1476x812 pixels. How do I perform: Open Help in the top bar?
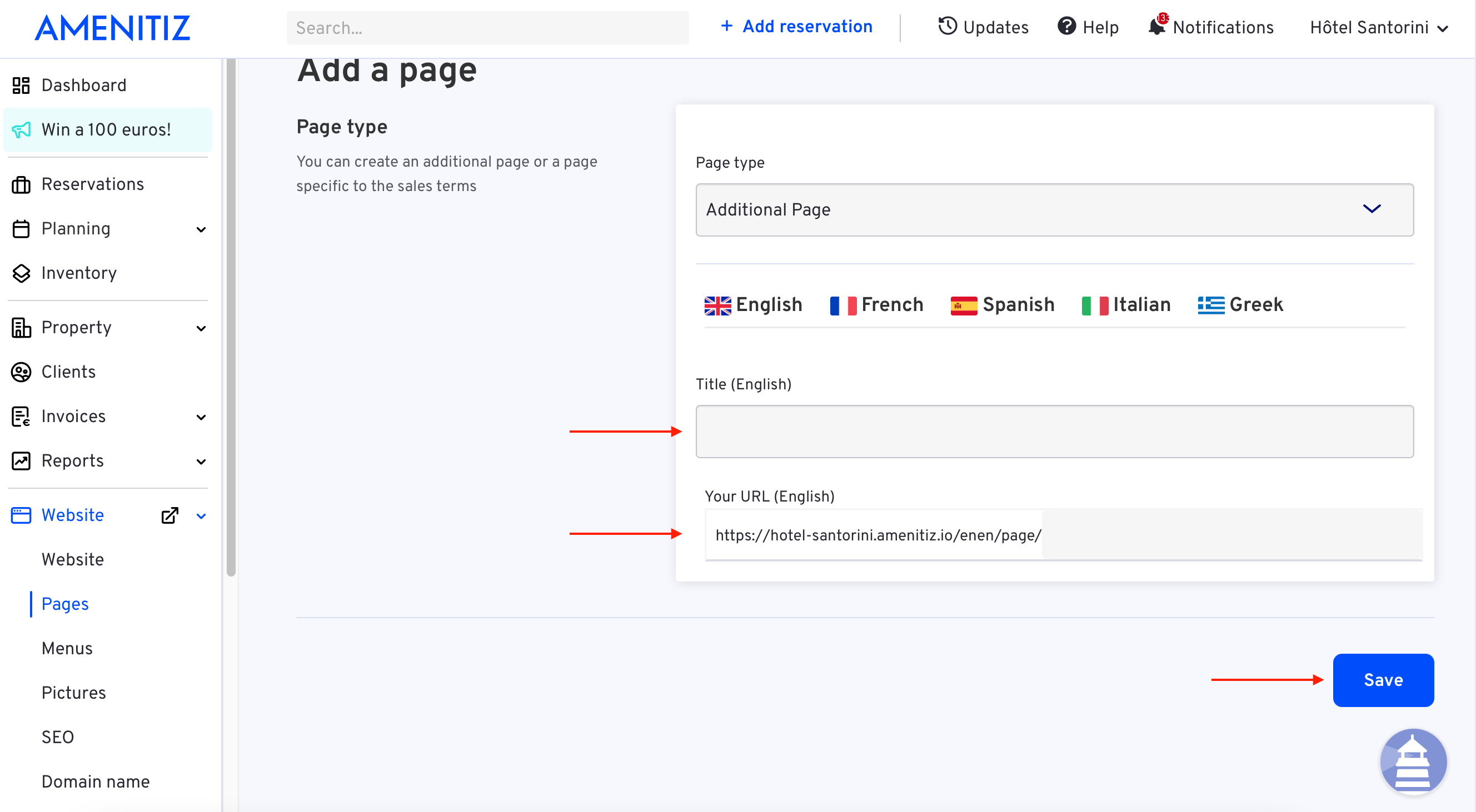[1088, 27]
